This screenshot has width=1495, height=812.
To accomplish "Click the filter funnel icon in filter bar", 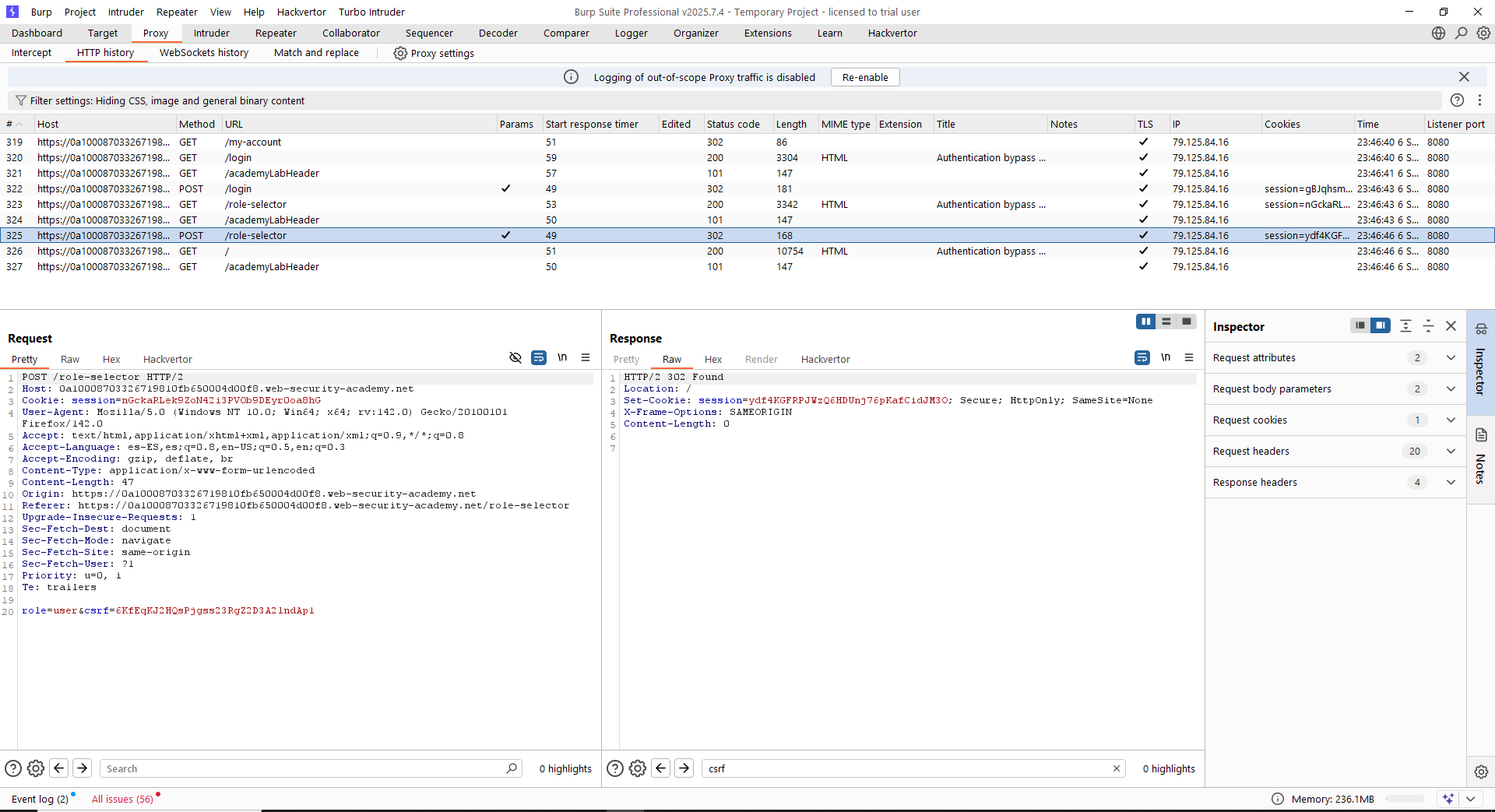I will click(x=21, y=100).
